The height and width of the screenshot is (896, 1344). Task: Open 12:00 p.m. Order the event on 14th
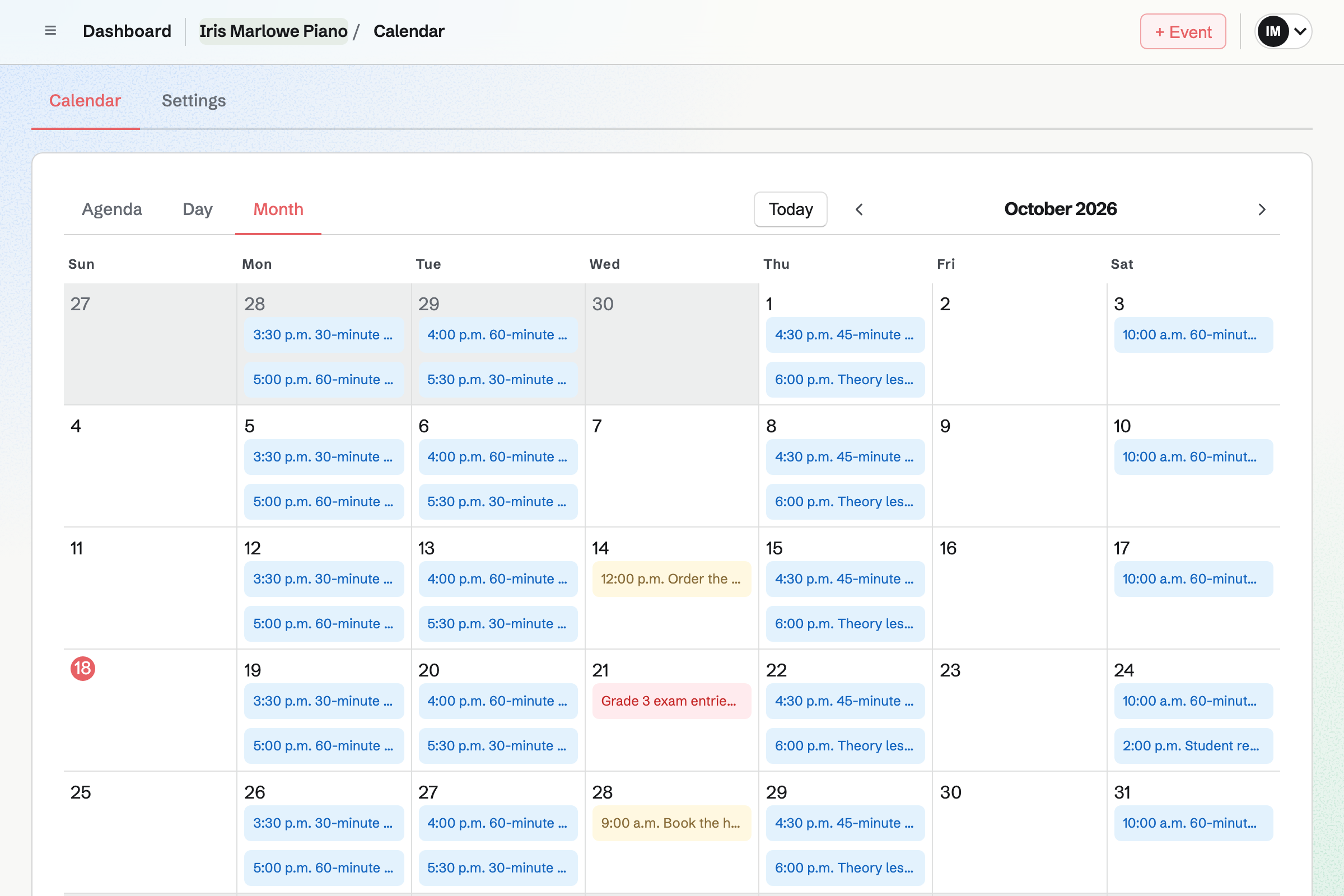672,579
